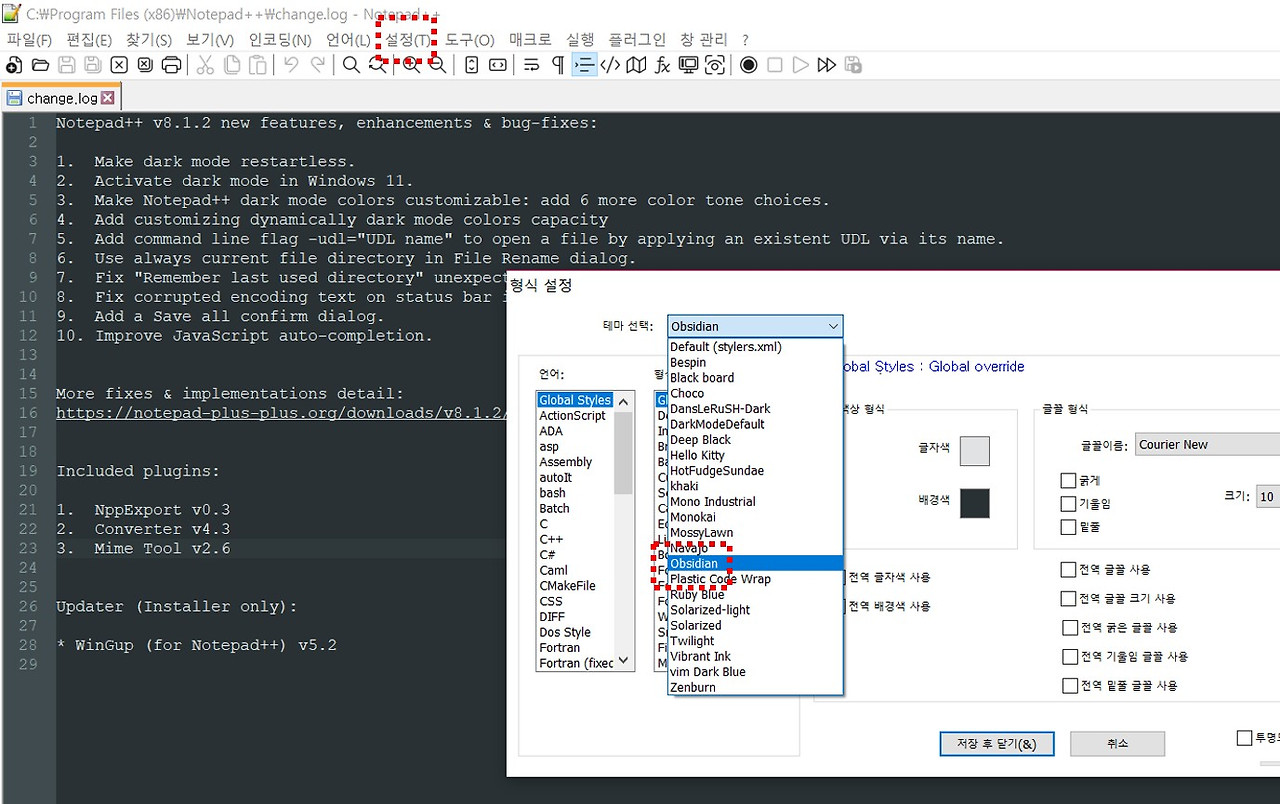Run macro multiple times with double-arrow icon
The height and width of the screenshot is (804, 1280).
[826, 65]
